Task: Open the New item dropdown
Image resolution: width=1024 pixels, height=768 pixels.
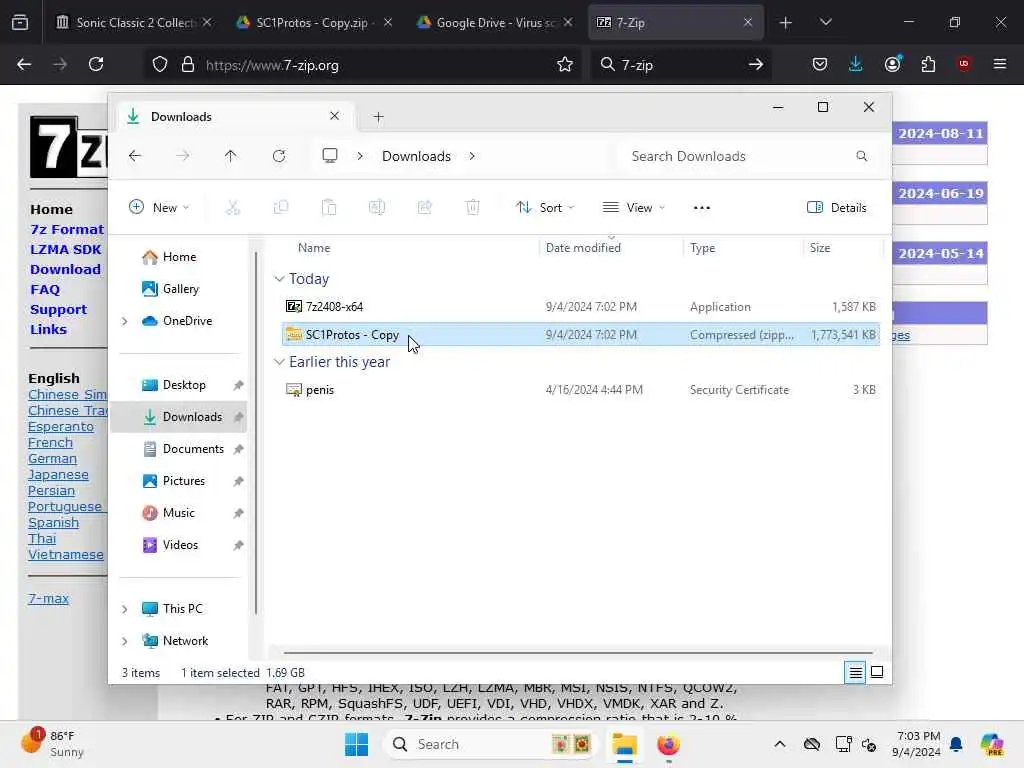Action: click(159, 208)
